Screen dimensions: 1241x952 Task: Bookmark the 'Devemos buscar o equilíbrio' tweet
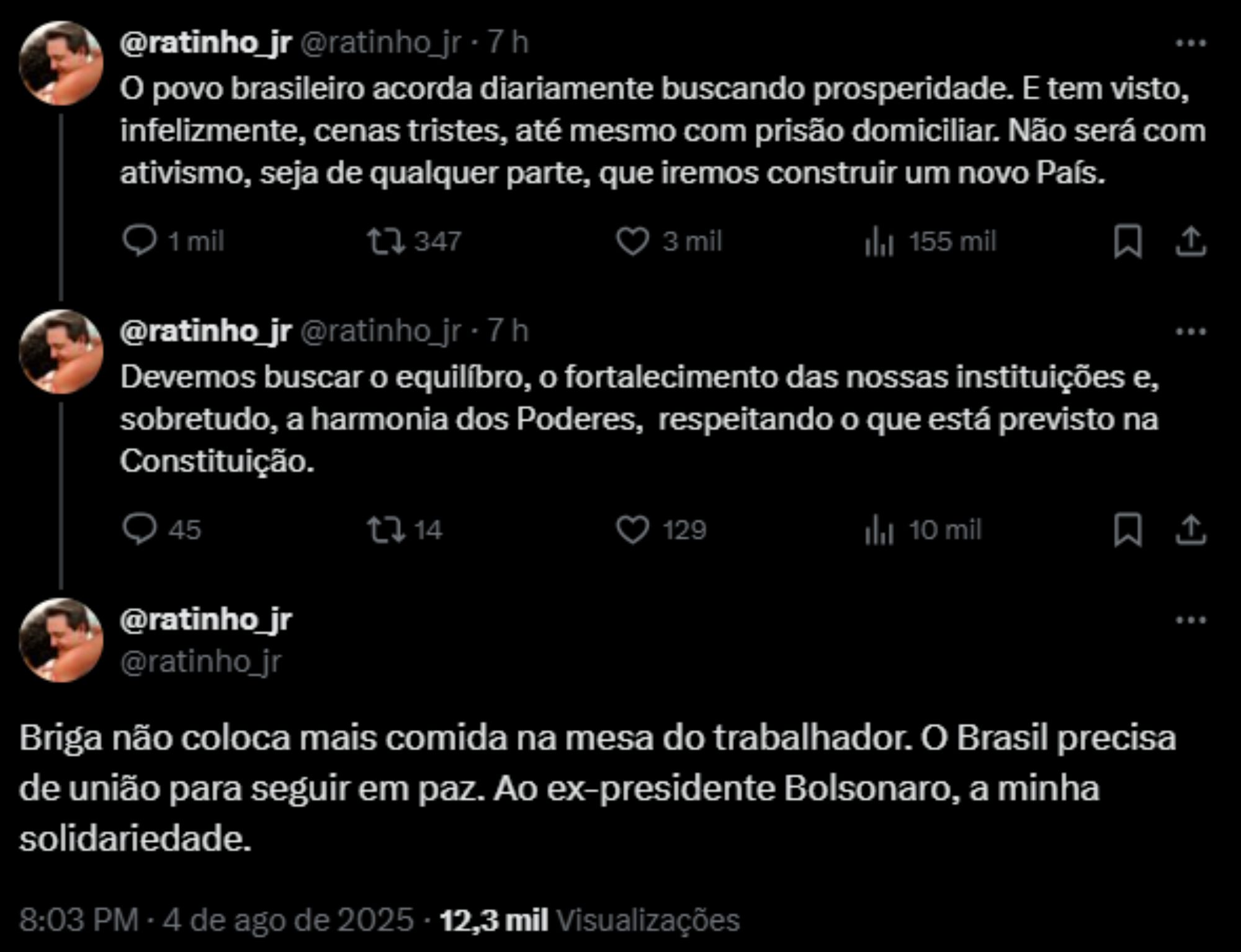1127,530
